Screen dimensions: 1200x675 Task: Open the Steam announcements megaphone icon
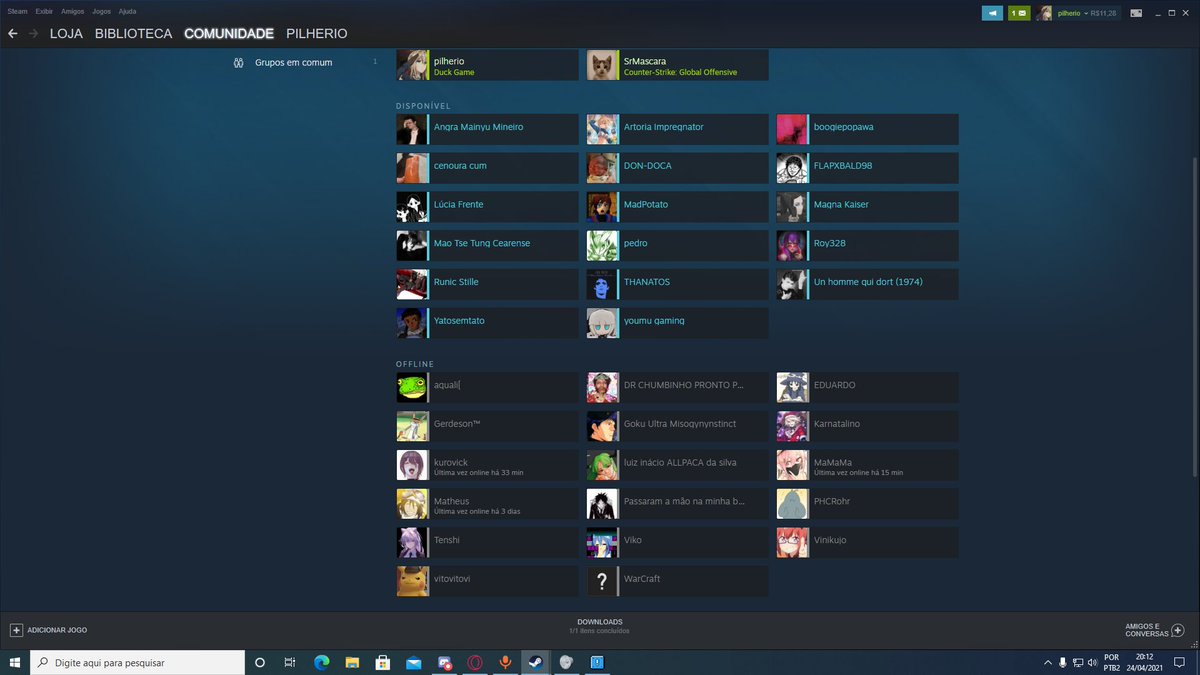(x=992, y=13)
